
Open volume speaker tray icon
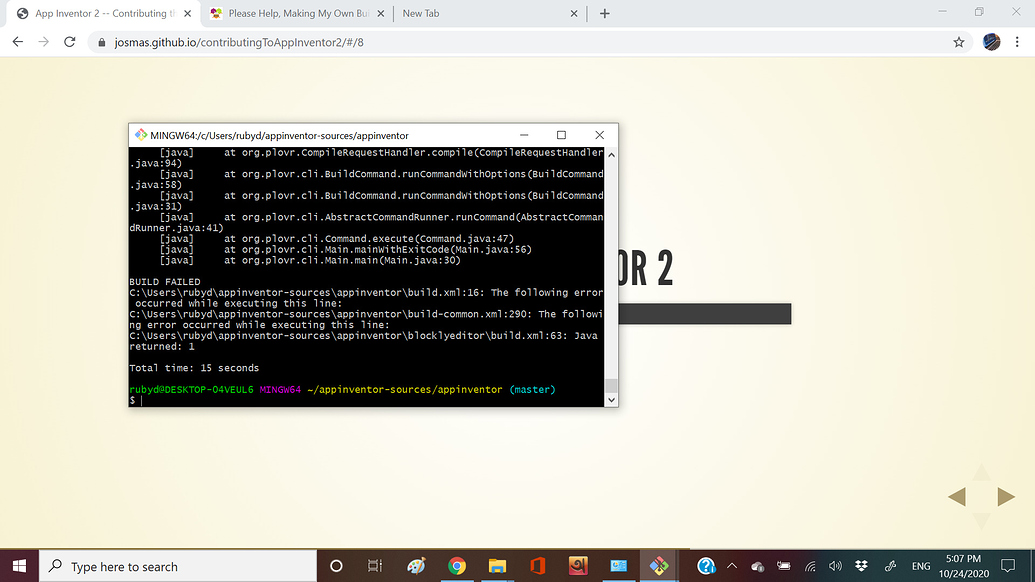[x=836, y=566]
